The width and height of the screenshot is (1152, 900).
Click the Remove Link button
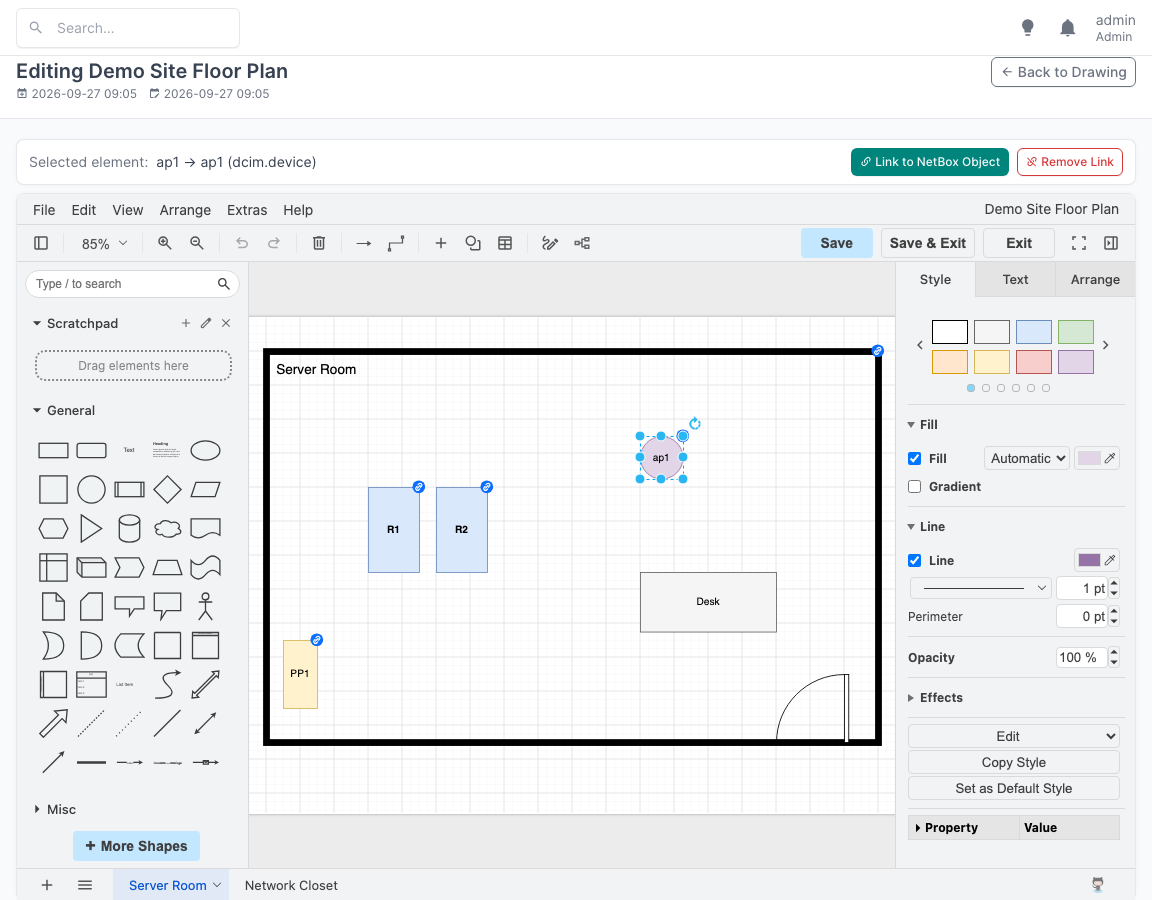[1070, 162]
